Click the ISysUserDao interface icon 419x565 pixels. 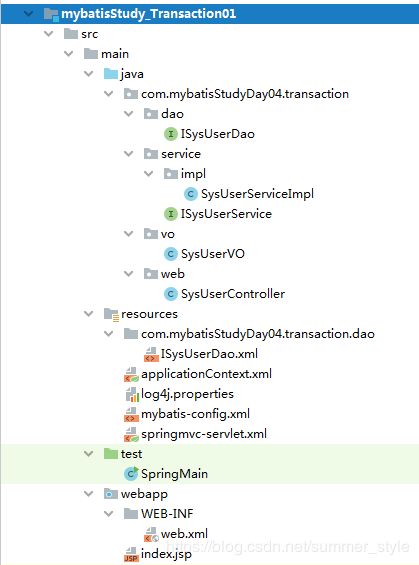coord(171,134)
